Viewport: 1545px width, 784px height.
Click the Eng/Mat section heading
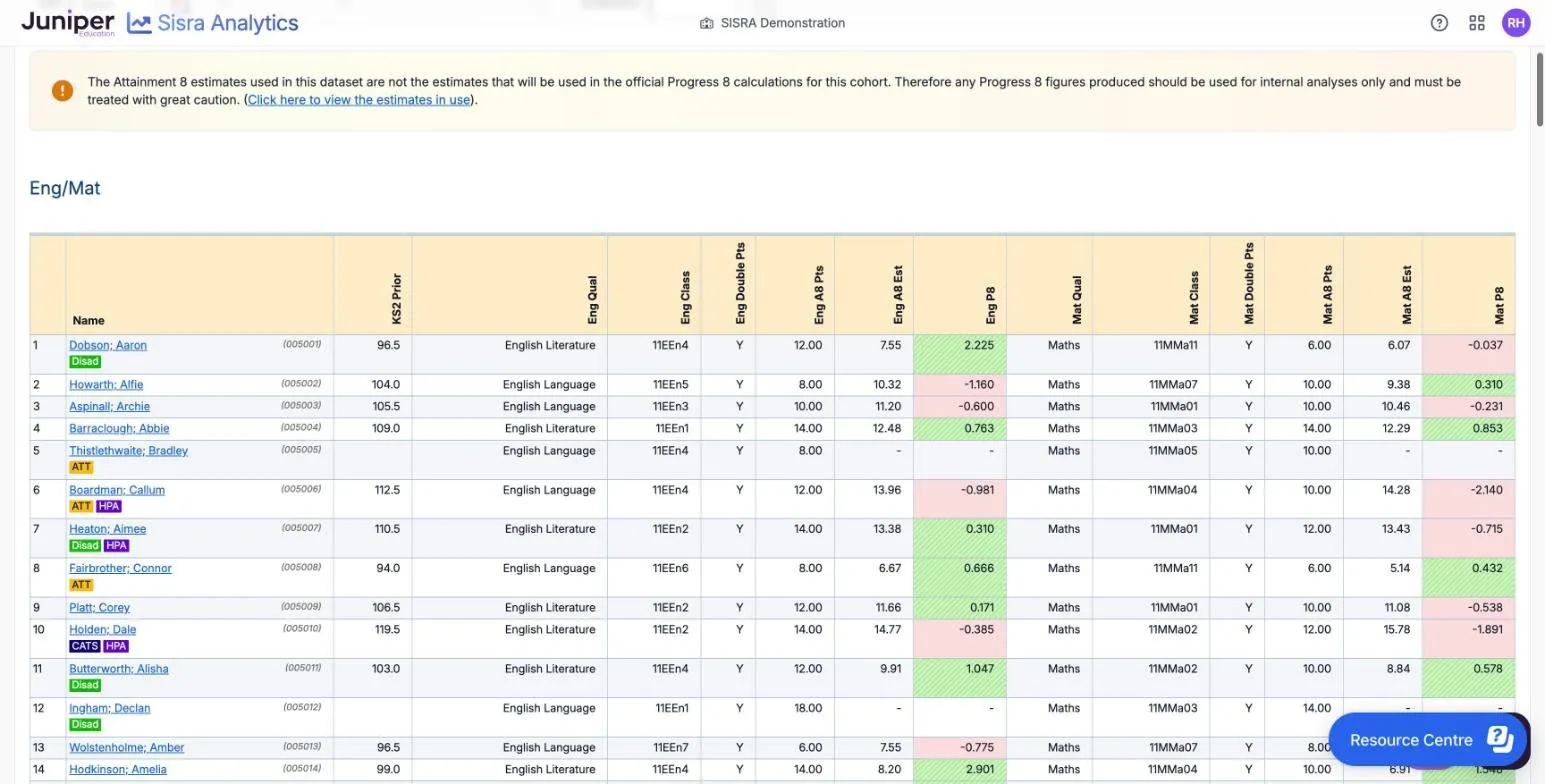(65, 188)
